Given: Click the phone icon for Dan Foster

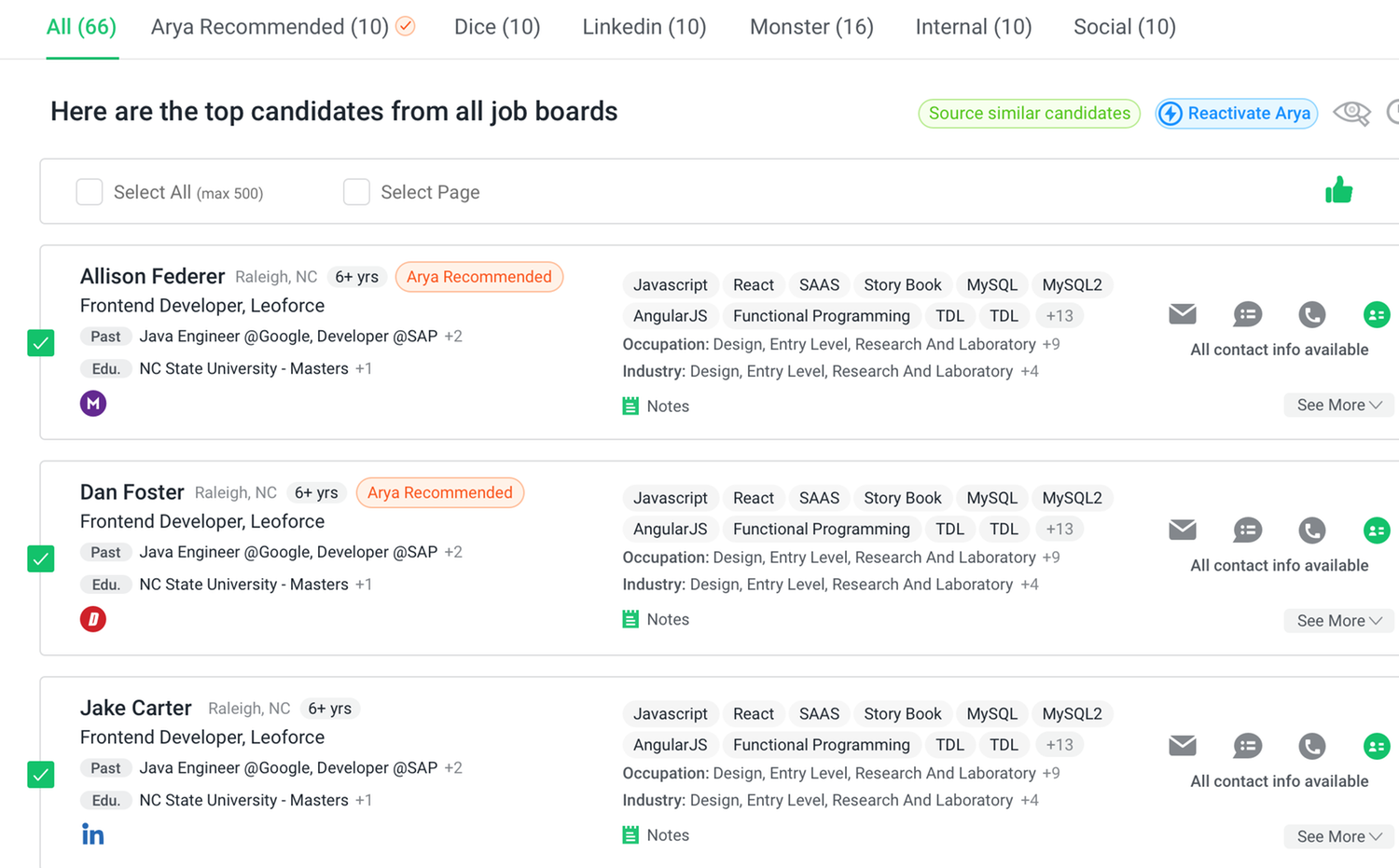Looking at the screenshot, I should click(1311, 530).
